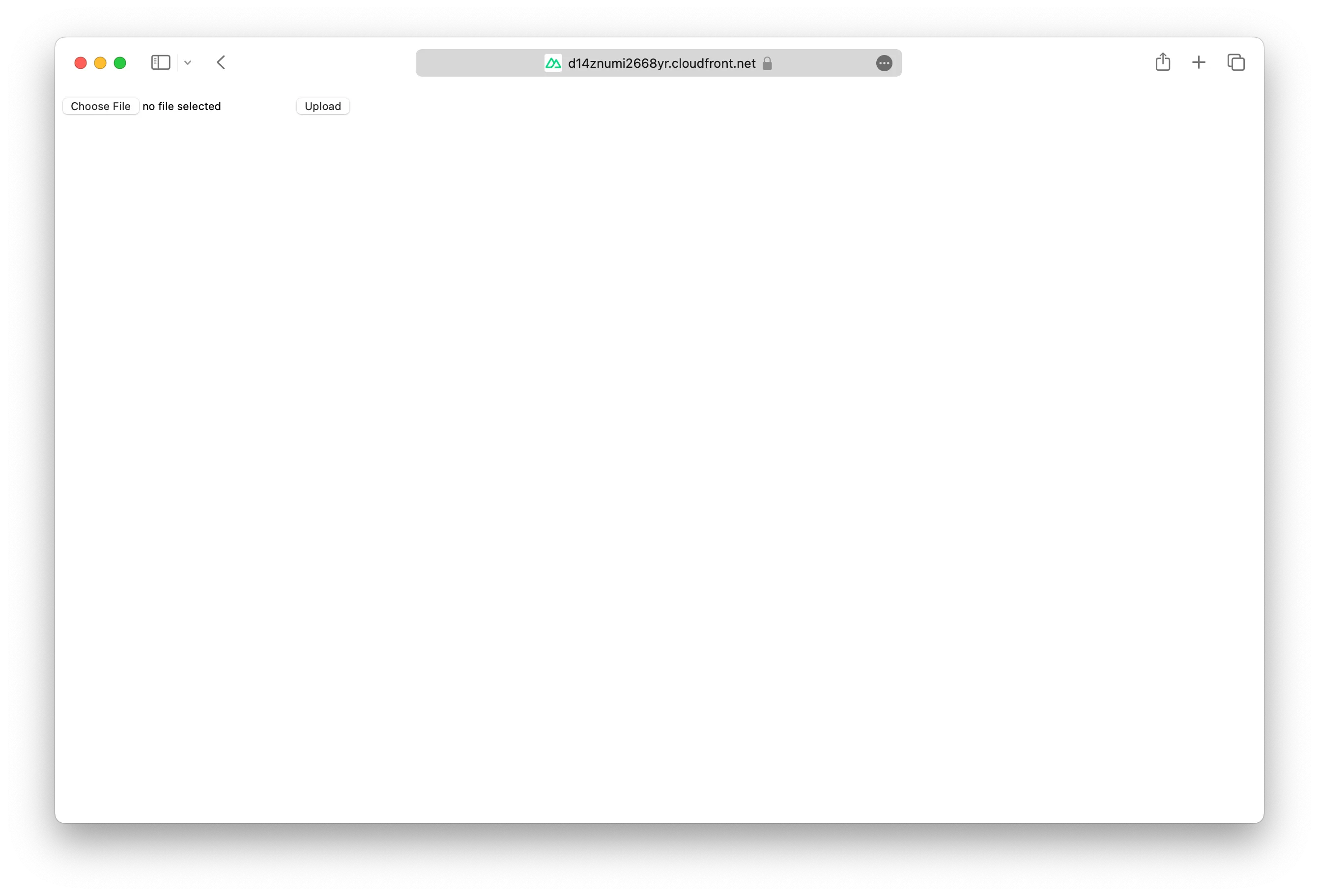Click the site options ellipsis icon

pyautogui.click(x=884, y=63)
